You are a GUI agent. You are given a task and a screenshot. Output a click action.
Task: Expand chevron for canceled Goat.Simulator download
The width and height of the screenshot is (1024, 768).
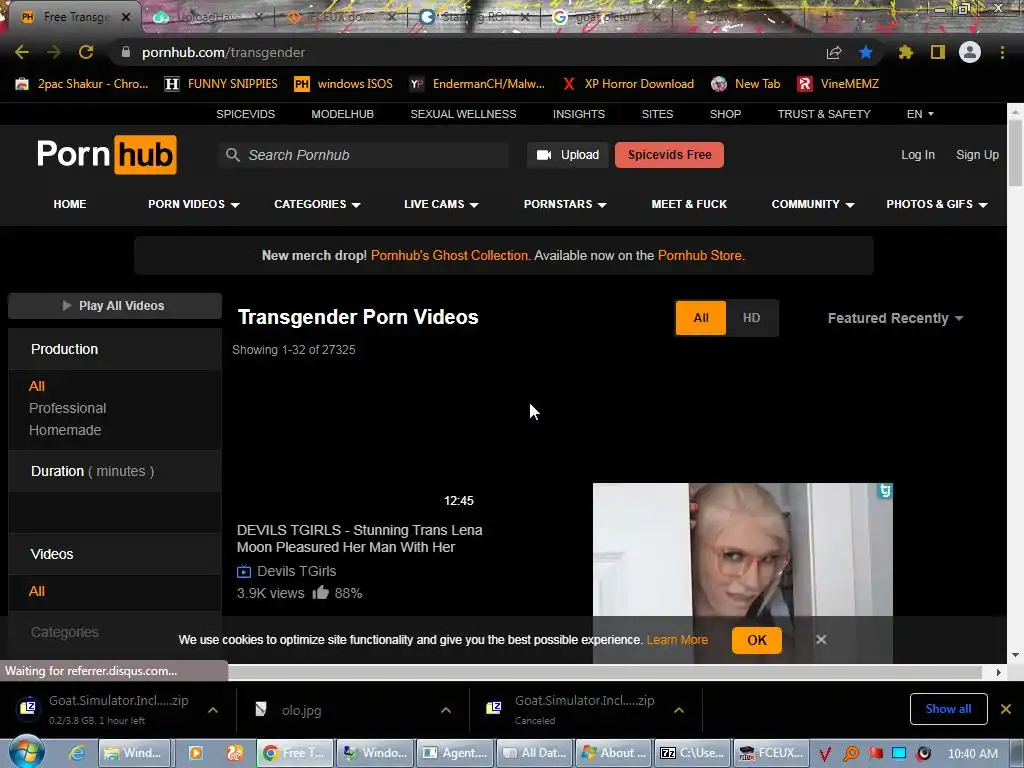tap(679, 710)
